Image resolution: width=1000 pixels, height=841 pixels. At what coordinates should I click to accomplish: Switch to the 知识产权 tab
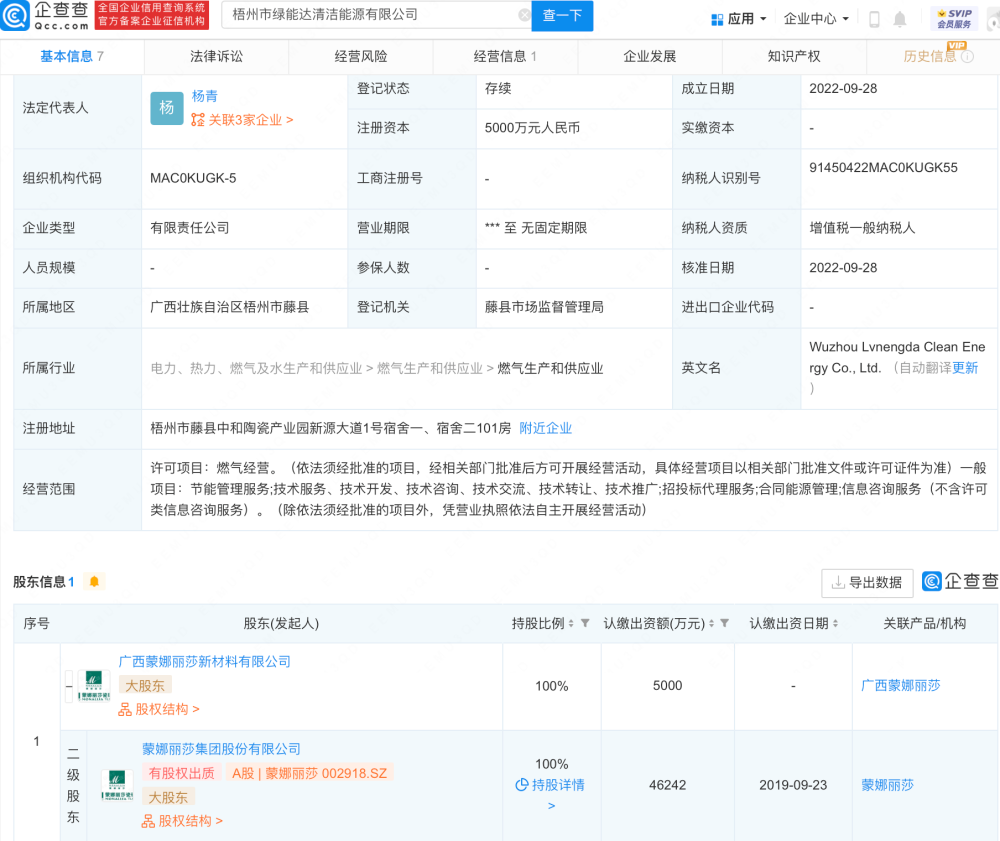[793, 57]
